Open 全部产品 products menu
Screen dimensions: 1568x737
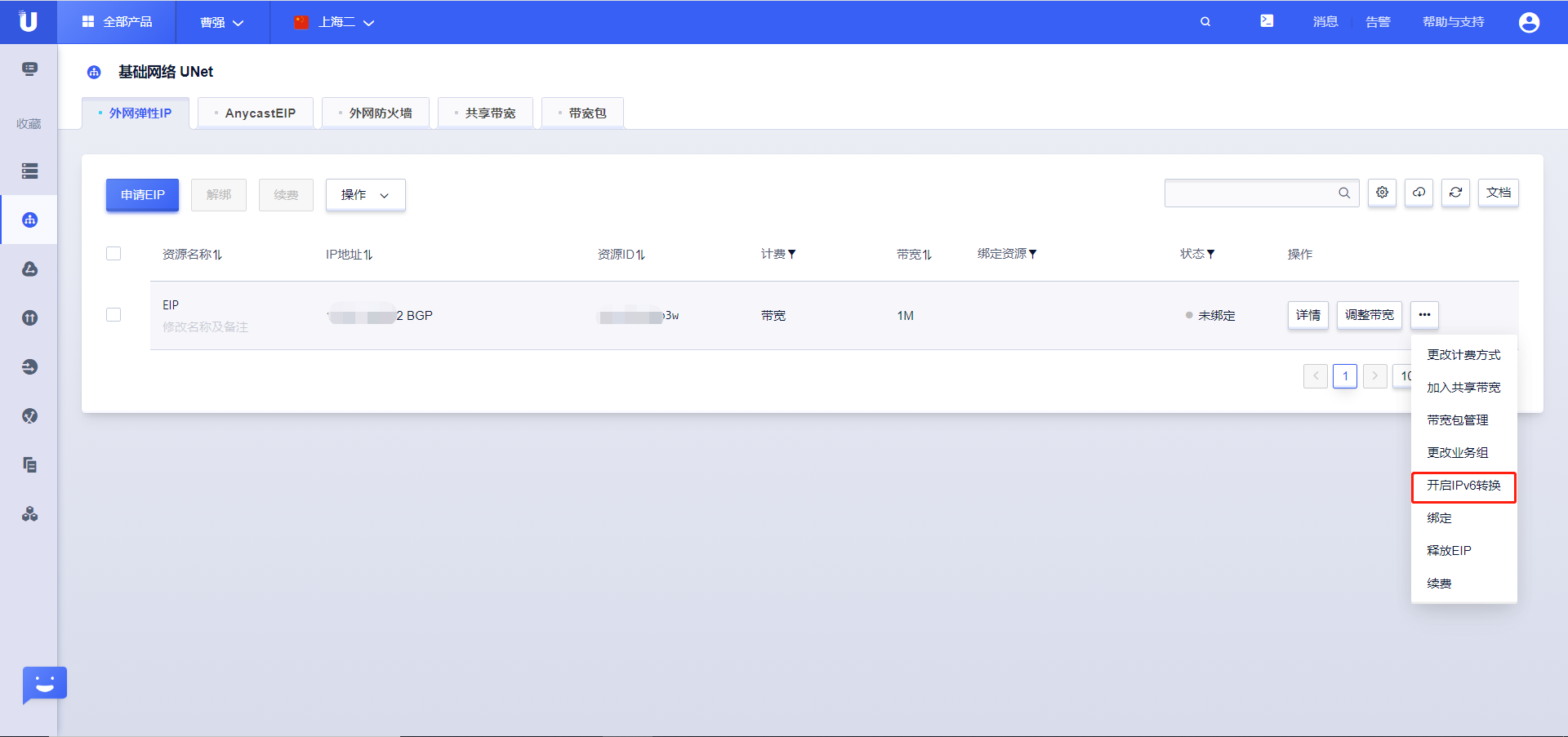[117, 22]
